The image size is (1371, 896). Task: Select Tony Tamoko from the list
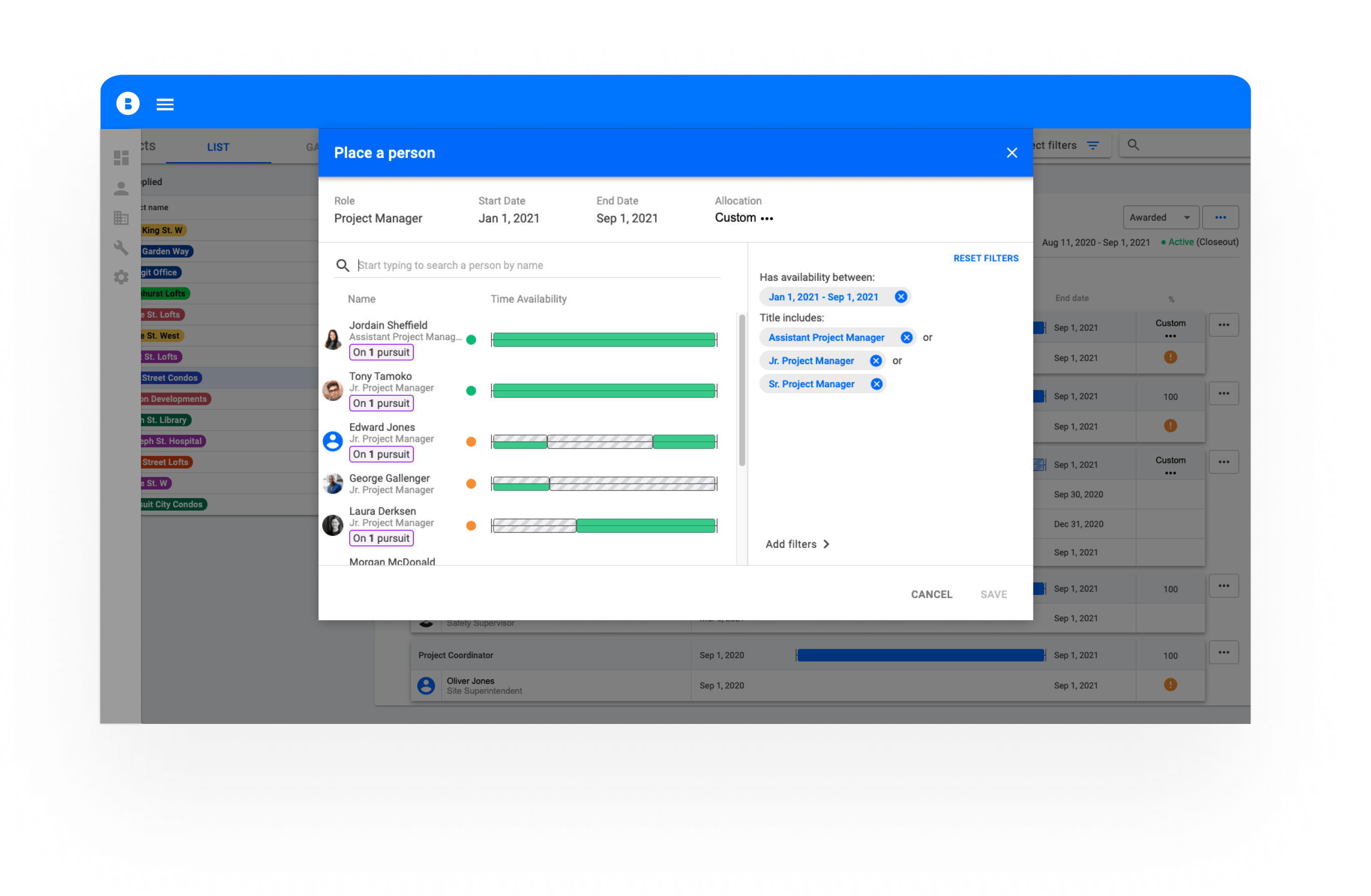(380, 376)
